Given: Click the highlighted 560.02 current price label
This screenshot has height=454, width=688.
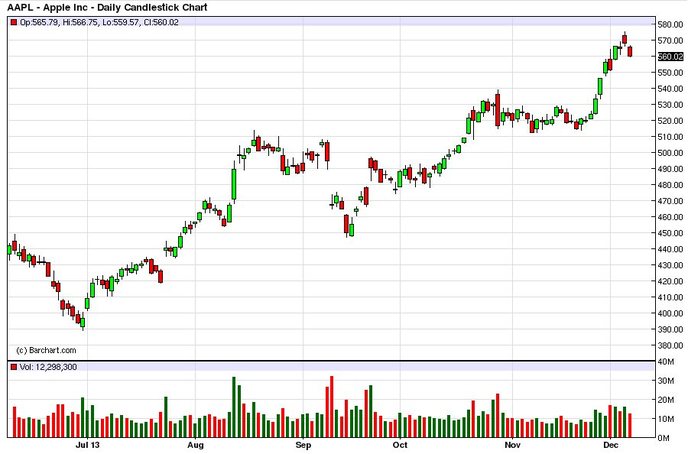Looking at the screenshot, I should (x=671, y=56).
